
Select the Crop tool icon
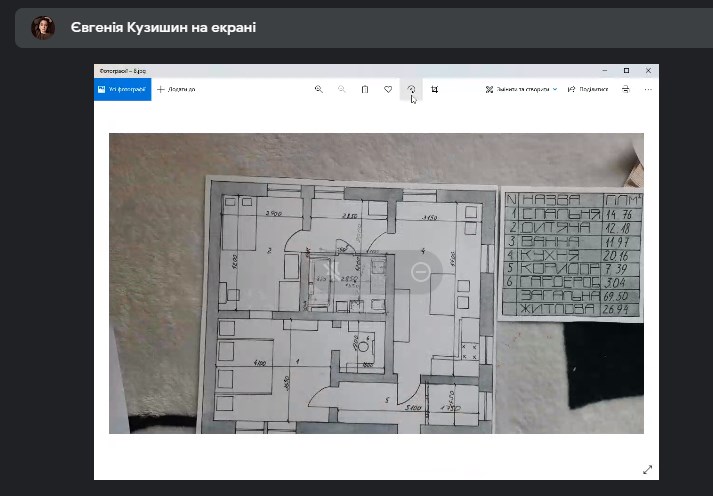point(435,90)
